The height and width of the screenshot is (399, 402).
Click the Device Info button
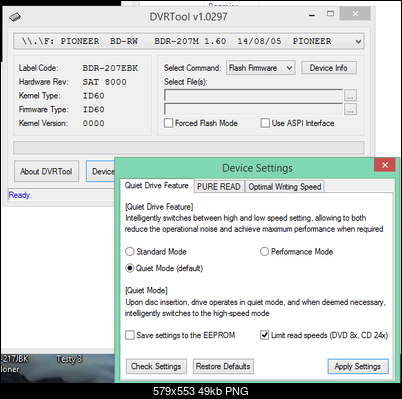click(329, 68)
